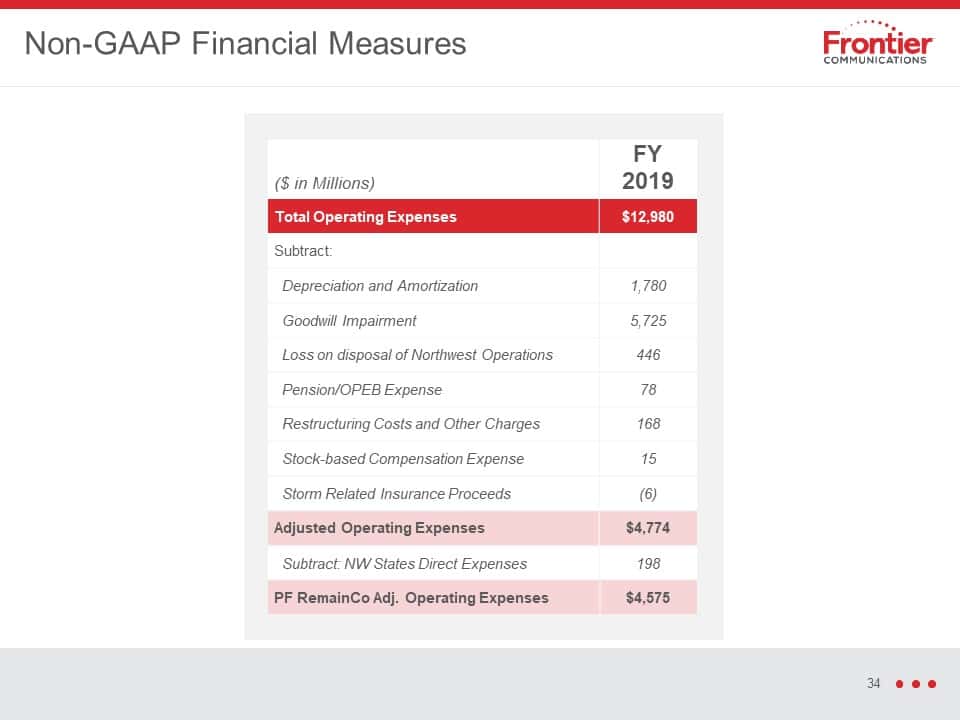960x720 pixels.
Task: Select the Restructuring Costs and Other Charges row
Action: point(482,424)
